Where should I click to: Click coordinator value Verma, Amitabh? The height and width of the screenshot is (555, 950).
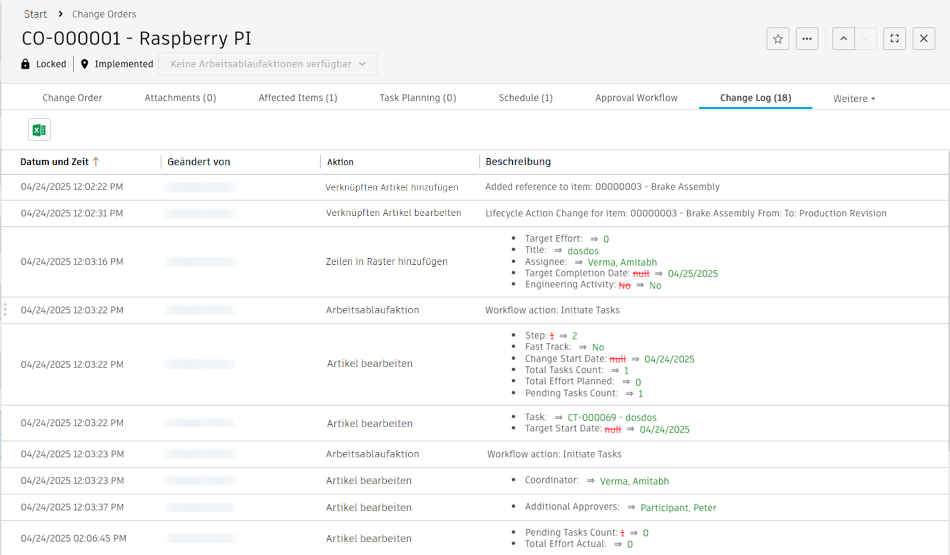[x=634, y=481]
